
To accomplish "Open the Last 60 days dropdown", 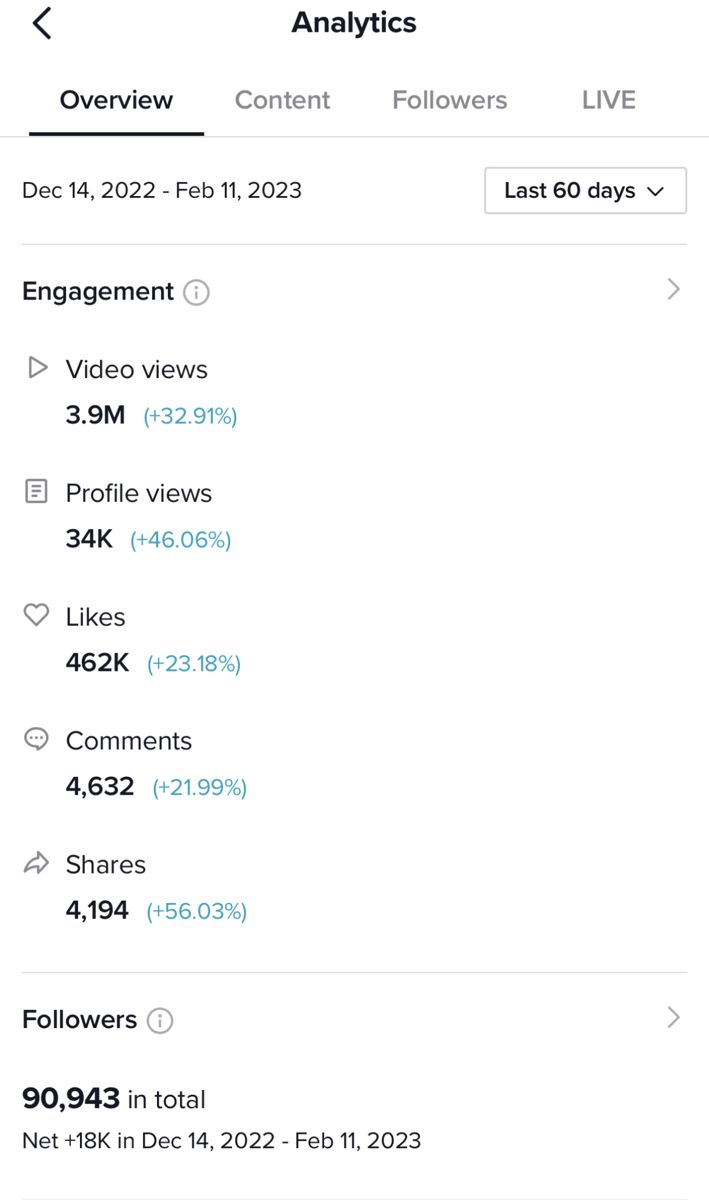I will click(585, 190).
